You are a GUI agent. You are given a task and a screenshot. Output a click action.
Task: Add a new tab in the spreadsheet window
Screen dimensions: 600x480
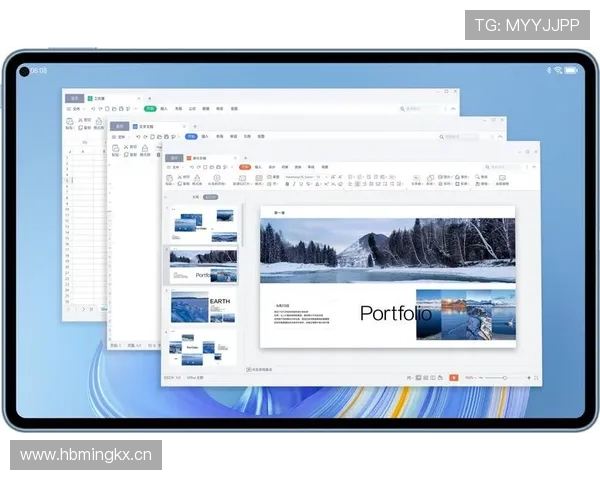(149, 98)
